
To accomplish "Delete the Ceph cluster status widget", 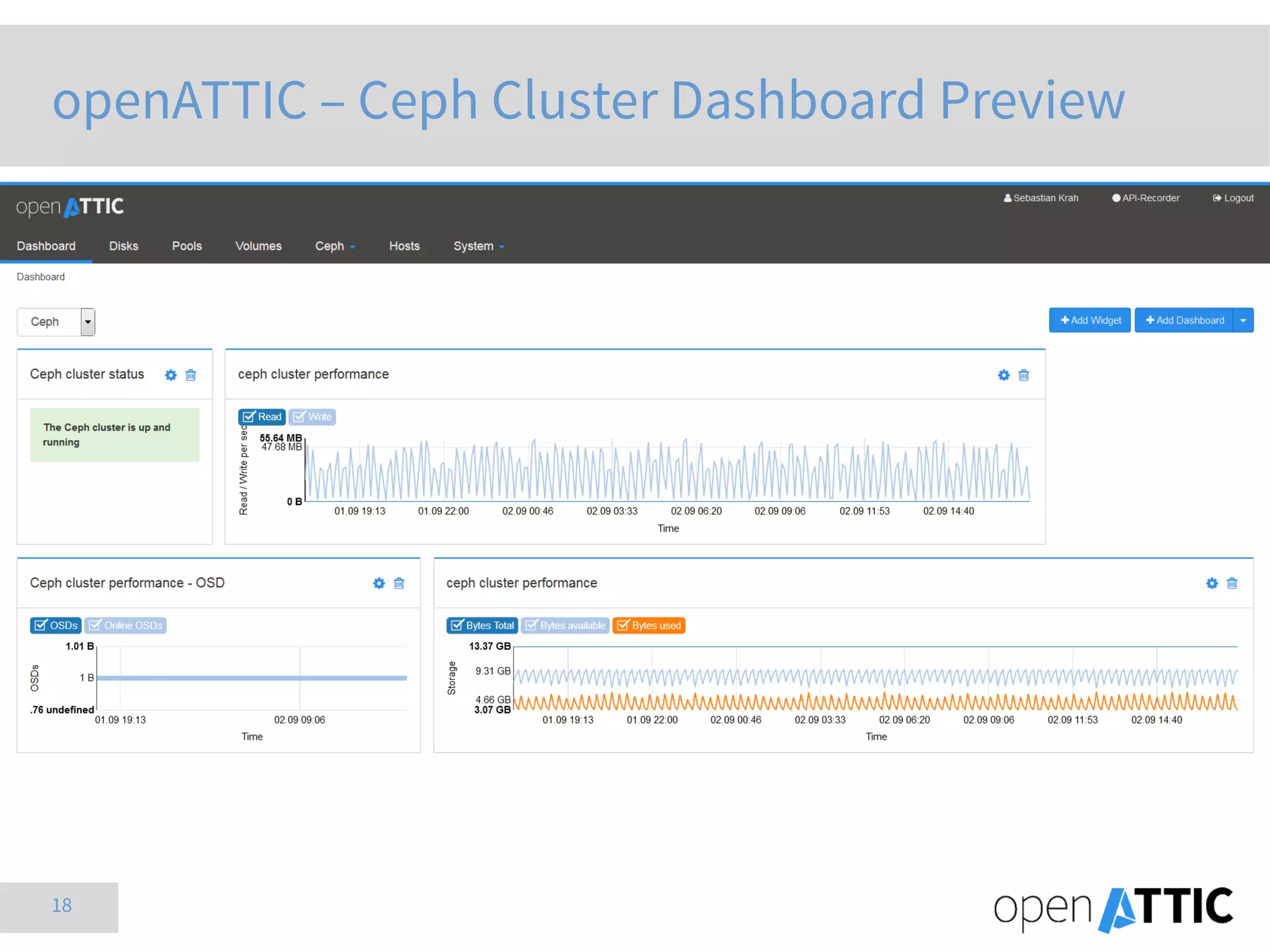I will (x=191, y=375).
